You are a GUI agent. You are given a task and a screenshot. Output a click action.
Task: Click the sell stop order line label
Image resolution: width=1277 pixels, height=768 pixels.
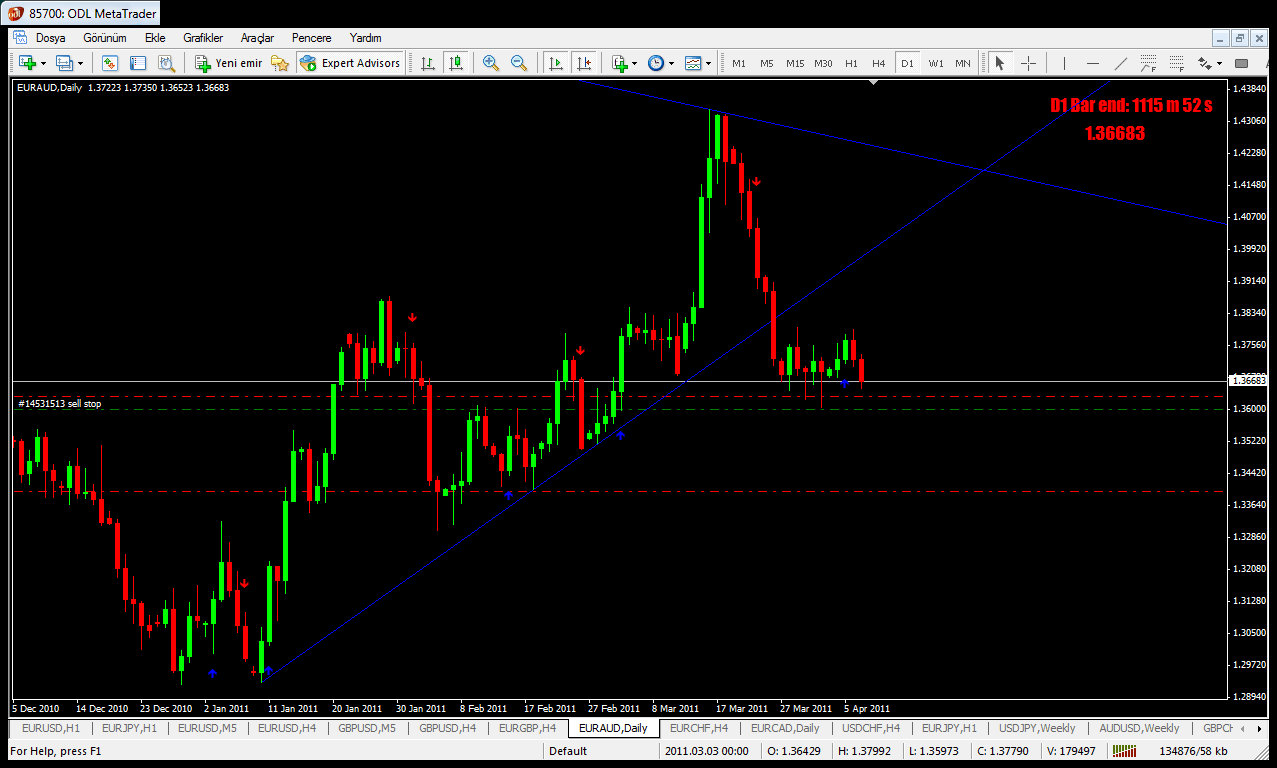click(60, 404)
